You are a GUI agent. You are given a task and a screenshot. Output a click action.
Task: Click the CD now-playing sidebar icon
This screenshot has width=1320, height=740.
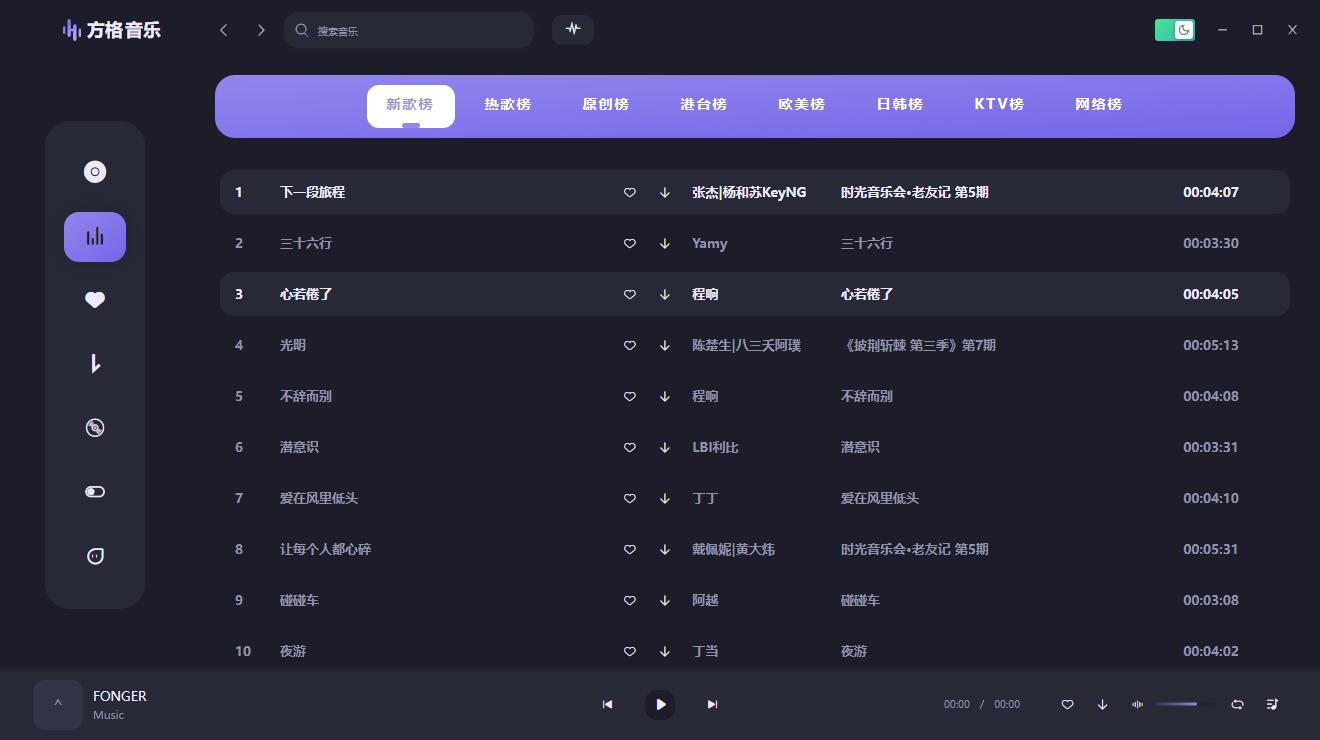click(x=95, y=427)
